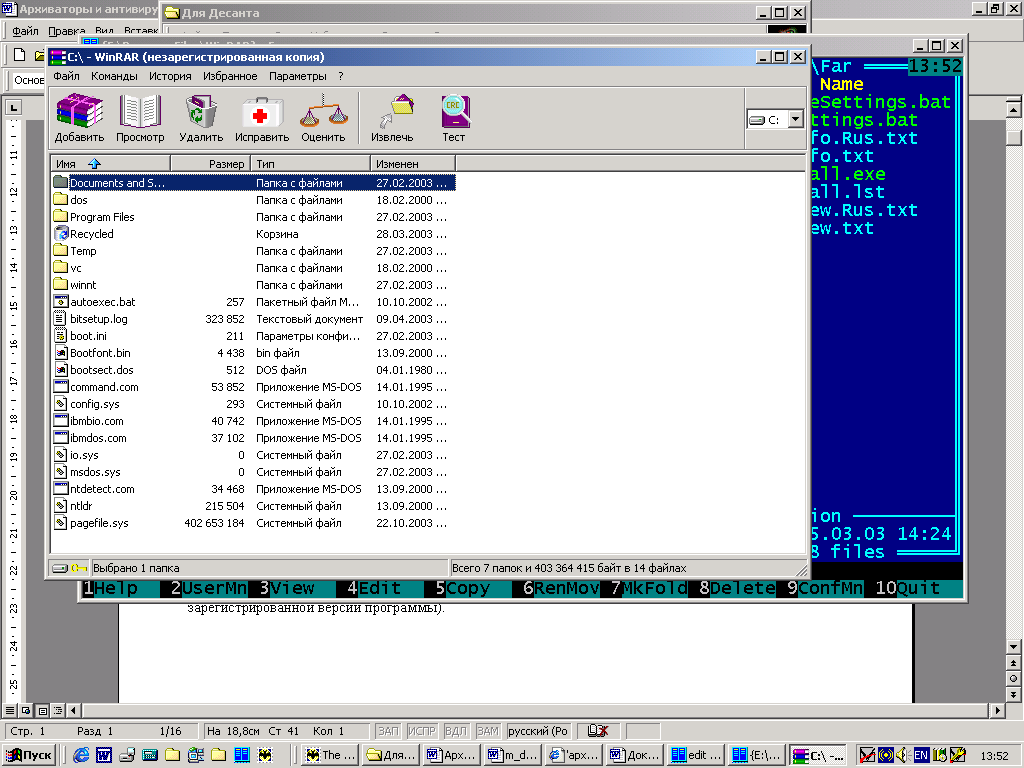Sort by the Изменен column header
The height and width of the screenshot is (768, 1024).
click(x=413, y=164)
